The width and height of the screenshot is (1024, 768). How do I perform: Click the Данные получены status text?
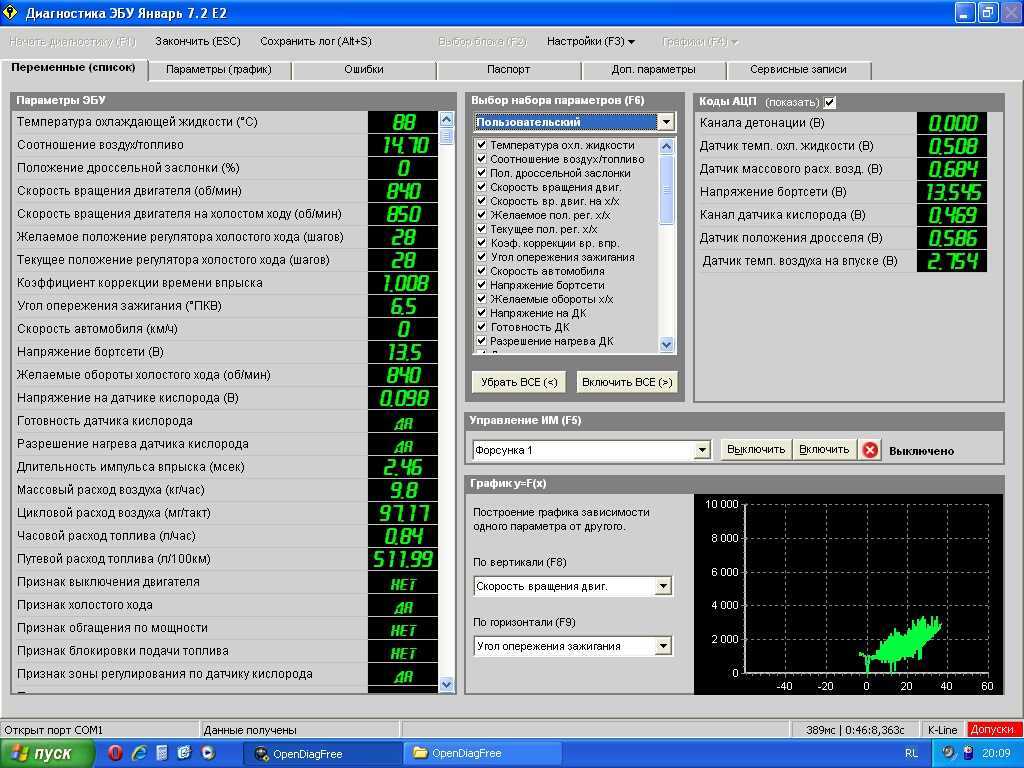[250, 730]
